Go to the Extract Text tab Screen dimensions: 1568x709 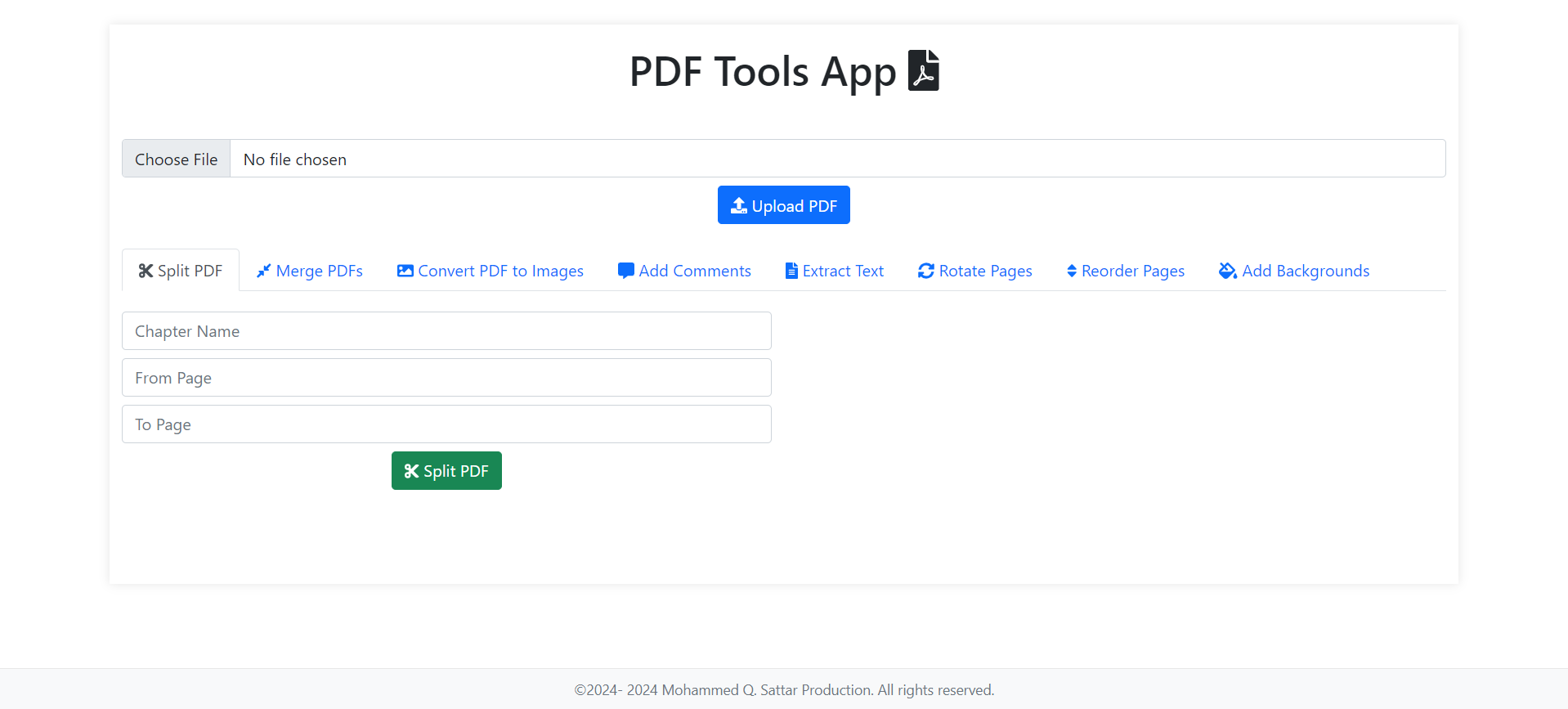pos(835,271)
